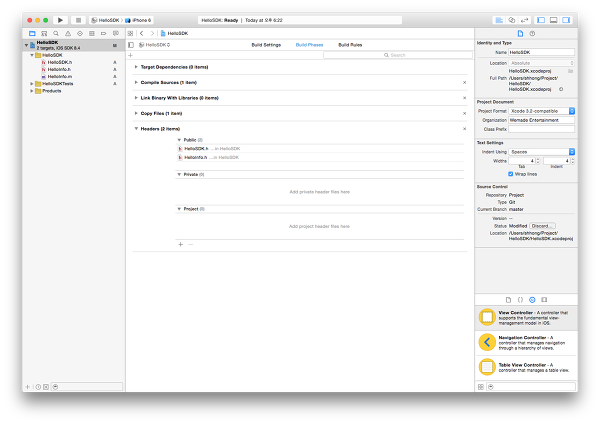Expand Link Binary With Libraries section
Image resolution: width=600 pixels, height=424 pixels.
(136, 98)
